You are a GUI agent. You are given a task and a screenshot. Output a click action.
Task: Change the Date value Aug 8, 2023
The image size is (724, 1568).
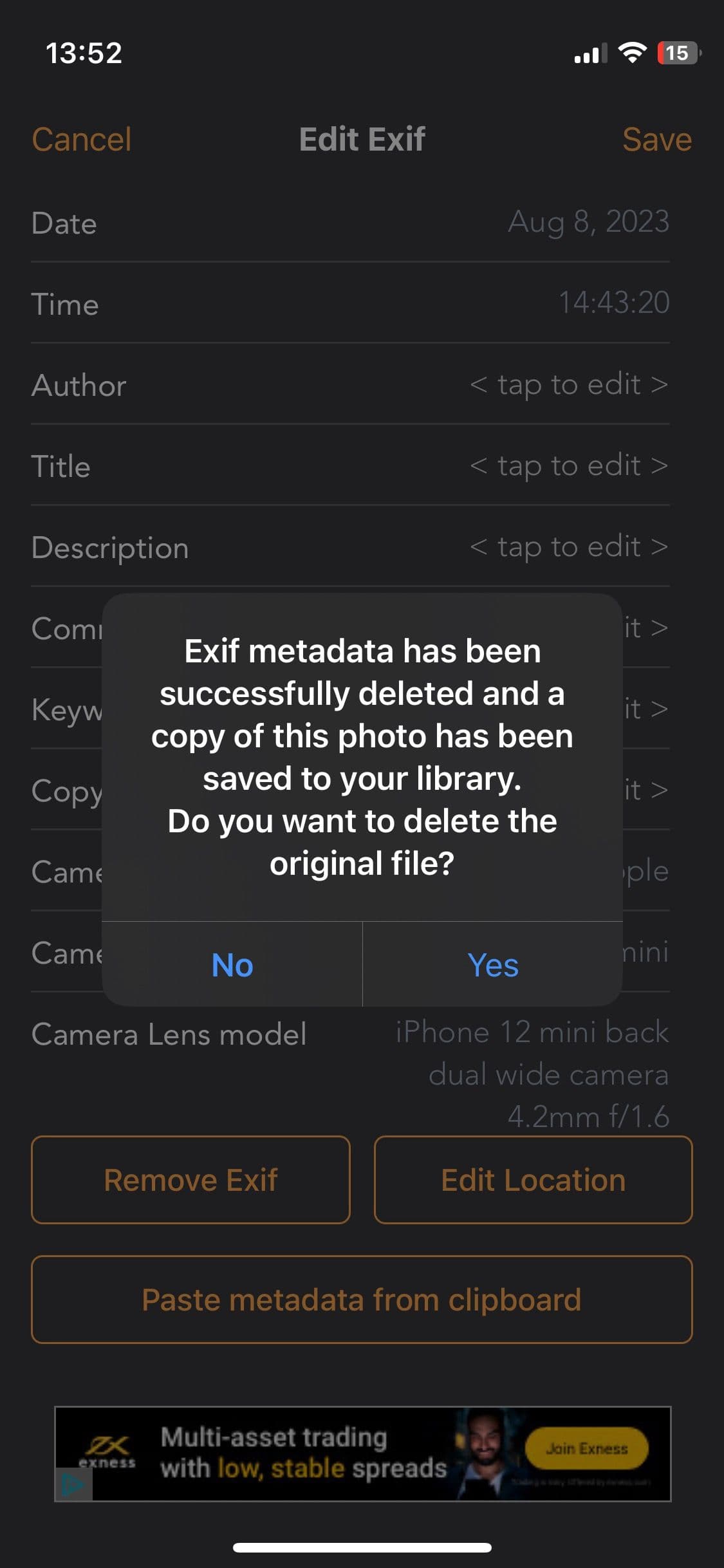tap(588, 222)
